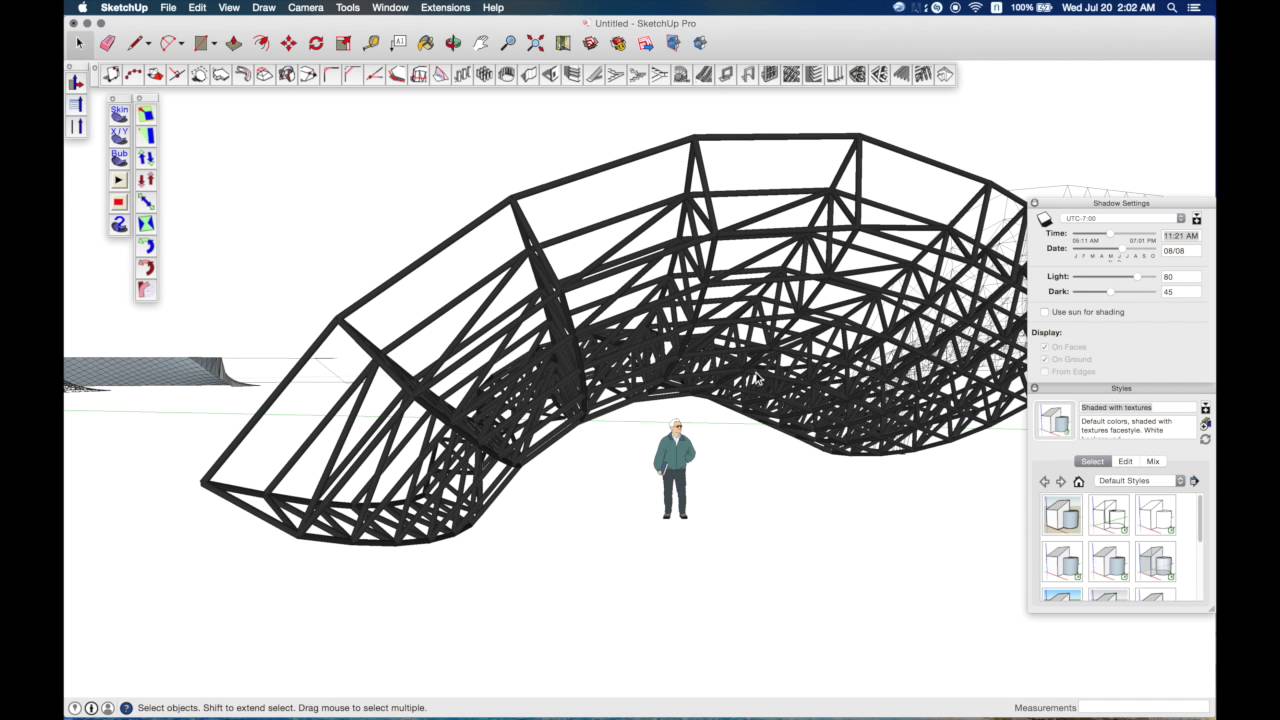The width and height of the screenshot is (1280, 720).
Task: Open the Camera menu
Action: (x=305, y=7)
